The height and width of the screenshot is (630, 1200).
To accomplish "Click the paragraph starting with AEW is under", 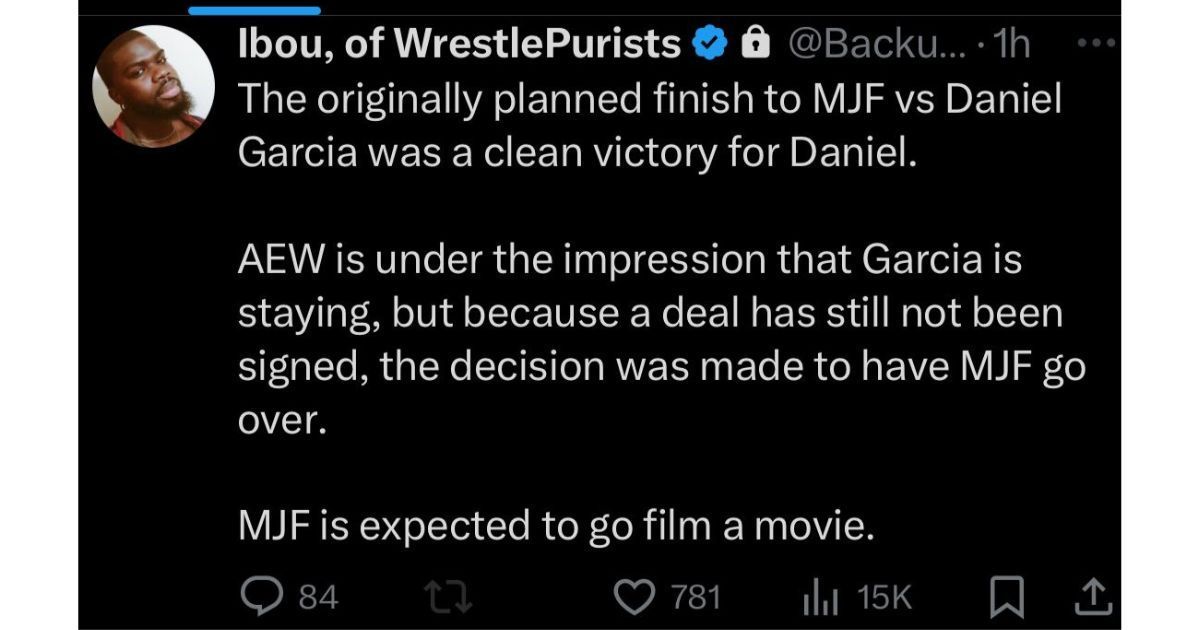I will coord(660,341).
